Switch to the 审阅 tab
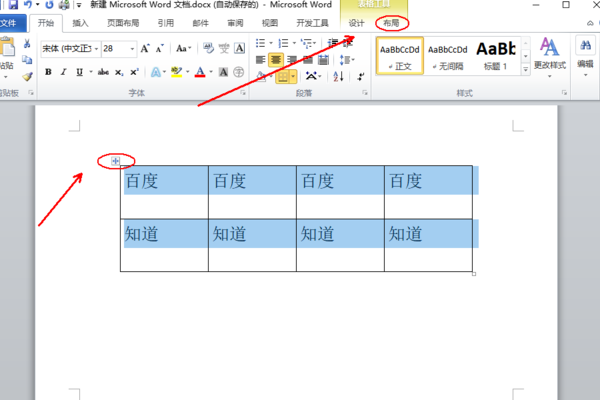The height and width of the screenshot is (400, 600). [235, 23]
